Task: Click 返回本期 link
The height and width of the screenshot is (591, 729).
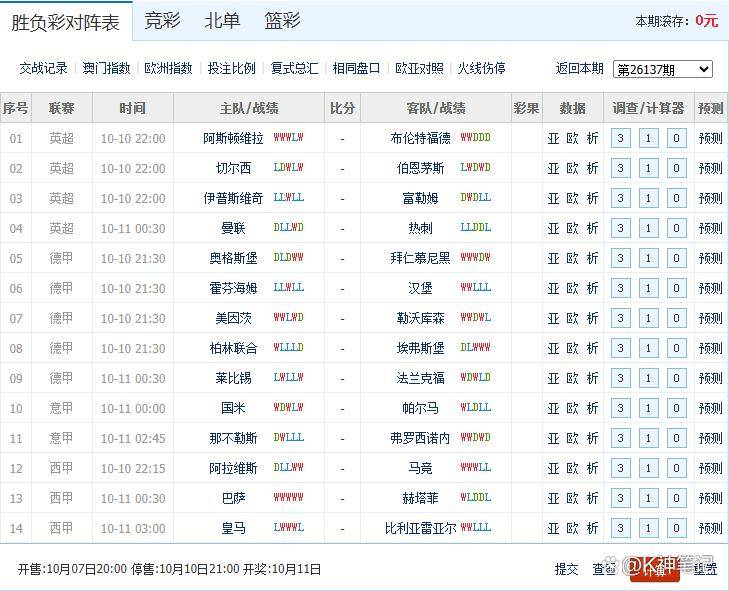Action: [579, 68]
